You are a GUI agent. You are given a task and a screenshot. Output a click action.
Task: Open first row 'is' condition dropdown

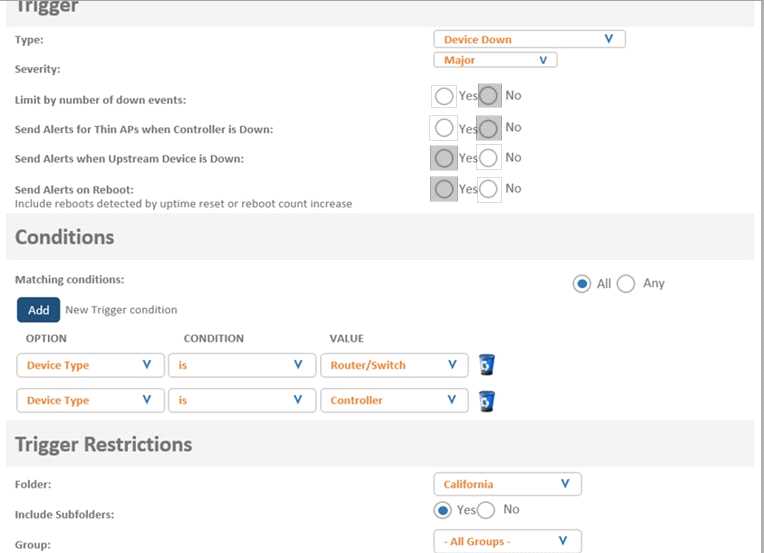coord(240,365)
